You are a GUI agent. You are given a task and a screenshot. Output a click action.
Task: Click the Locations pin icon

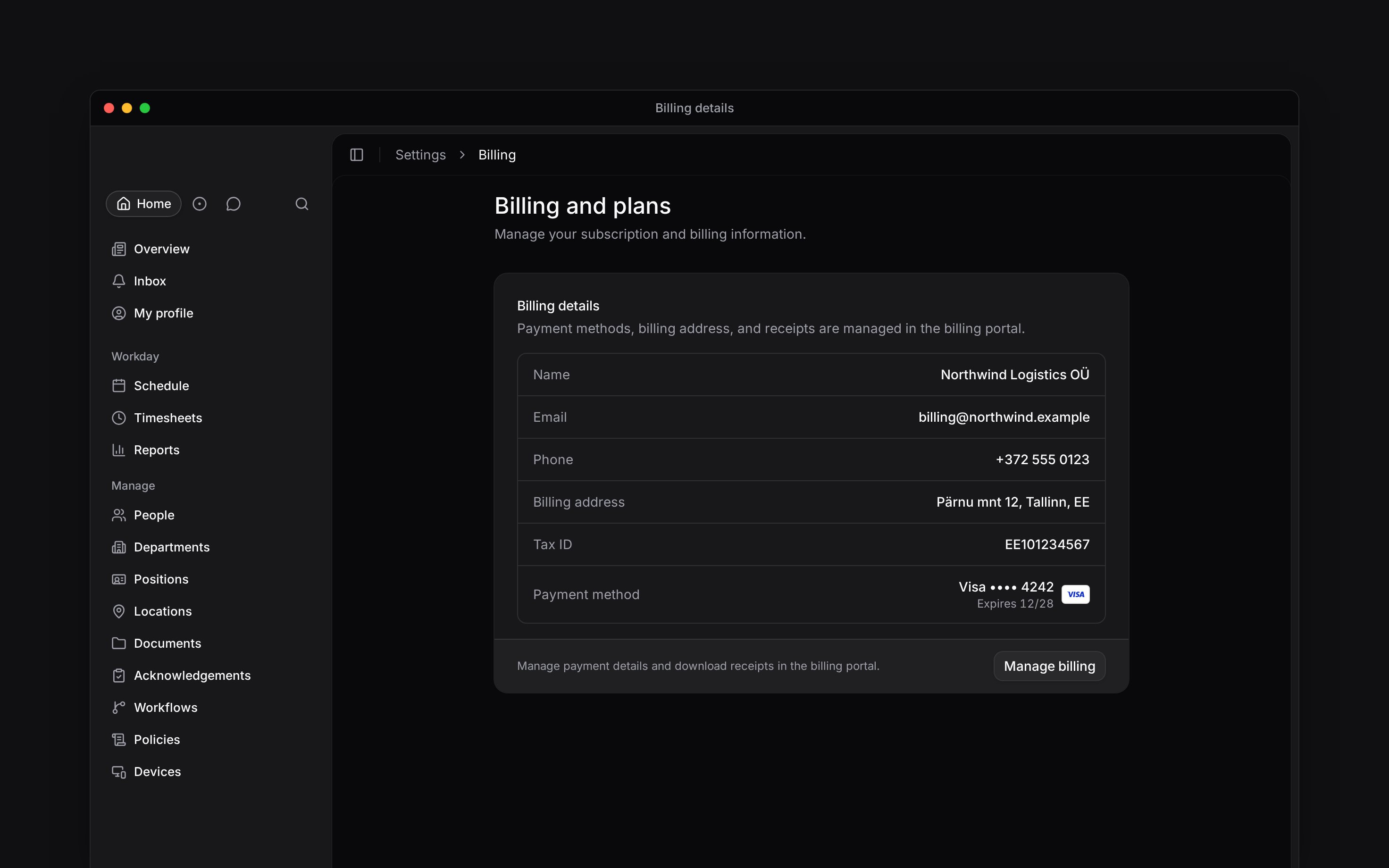coord(119,611)
